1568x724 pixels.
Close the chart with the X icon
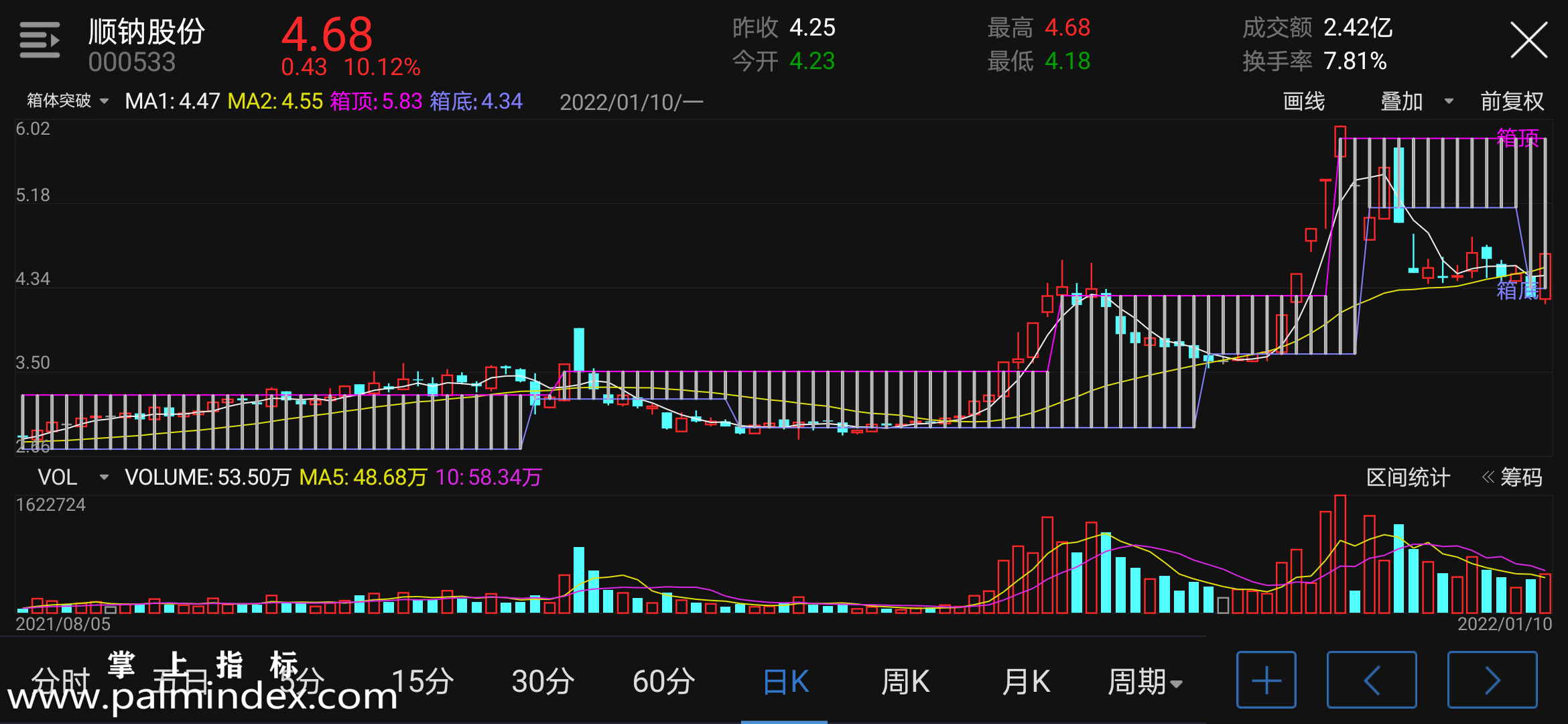(1528, 40)
